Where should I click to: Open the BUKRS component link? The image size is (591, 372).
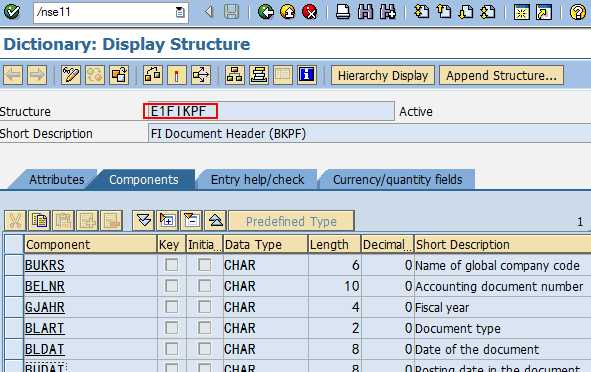click(x=45, y=265)
